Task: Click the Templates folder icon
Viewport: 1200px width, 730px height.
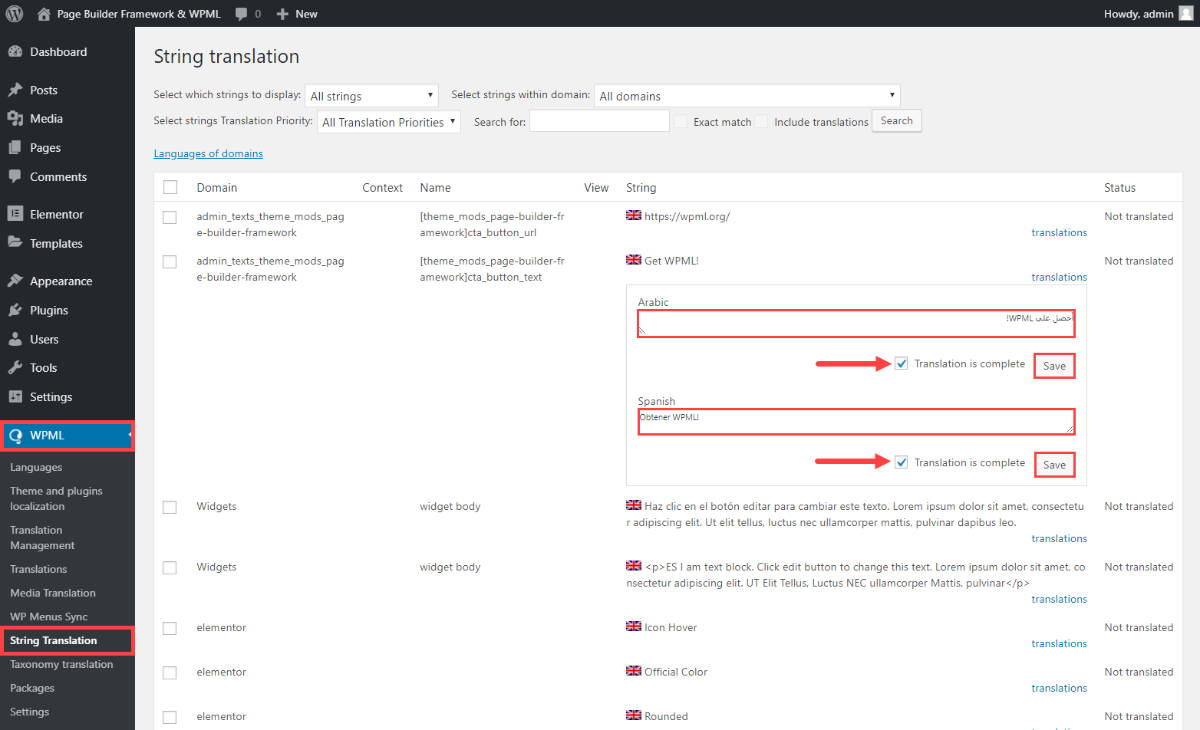Action: click(15, 243)
